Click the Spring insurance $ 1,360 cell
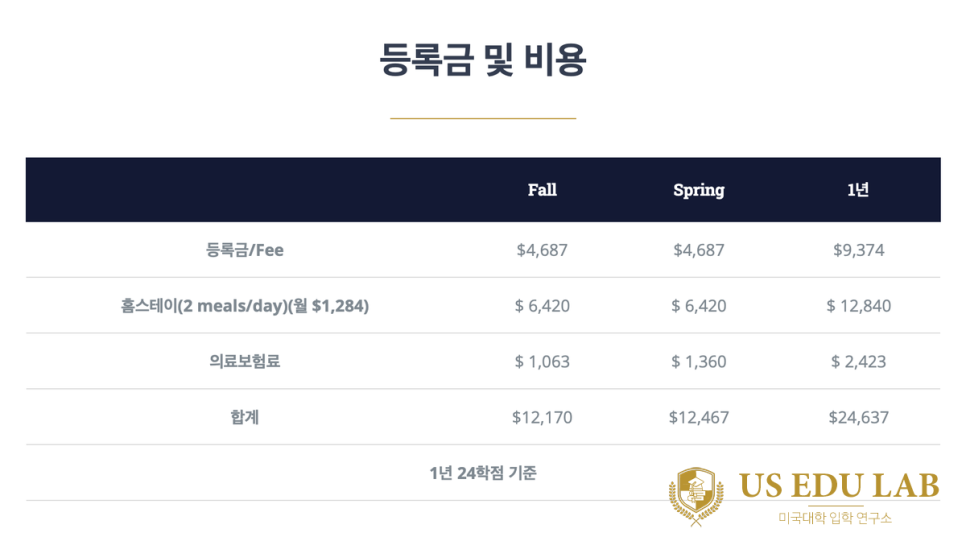 pos(699,361)
